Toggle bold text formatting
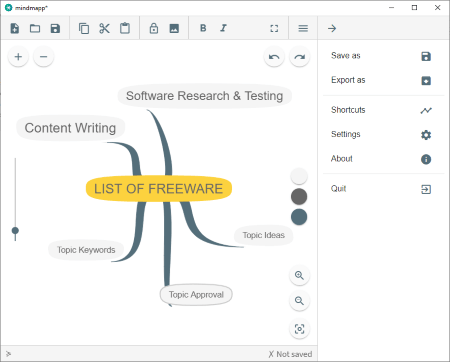This screenshot has width=450, height=362. point(203,28)
